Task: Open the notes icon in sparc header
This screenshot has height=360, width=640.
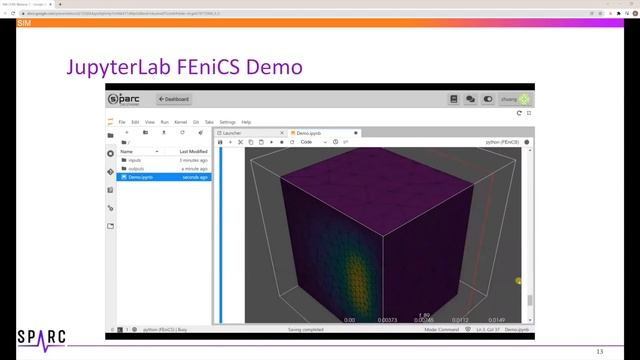Action: (x=453, y=99)
